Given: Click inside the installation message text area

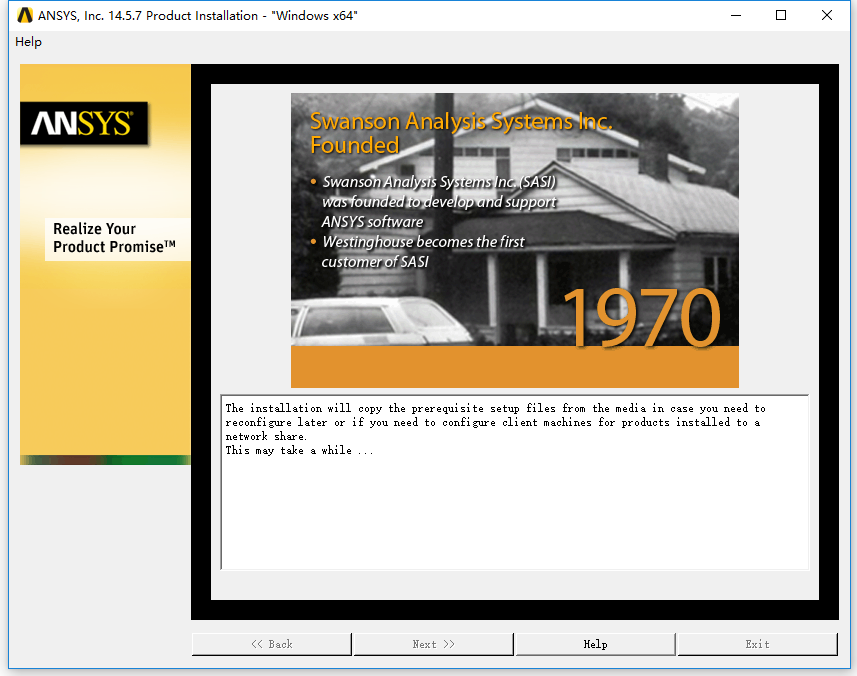Looking at the screenshot, I should point(514,482).
